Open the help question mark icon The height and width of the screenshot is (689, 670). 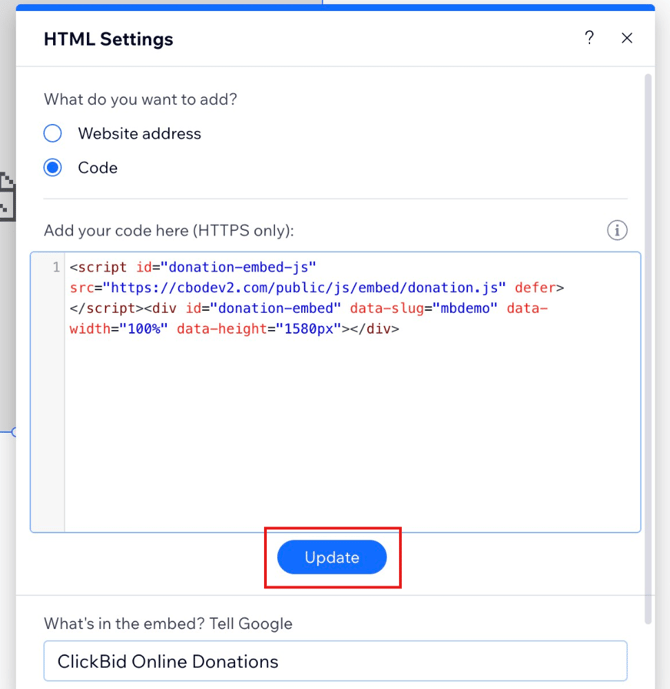click(589, 38)
